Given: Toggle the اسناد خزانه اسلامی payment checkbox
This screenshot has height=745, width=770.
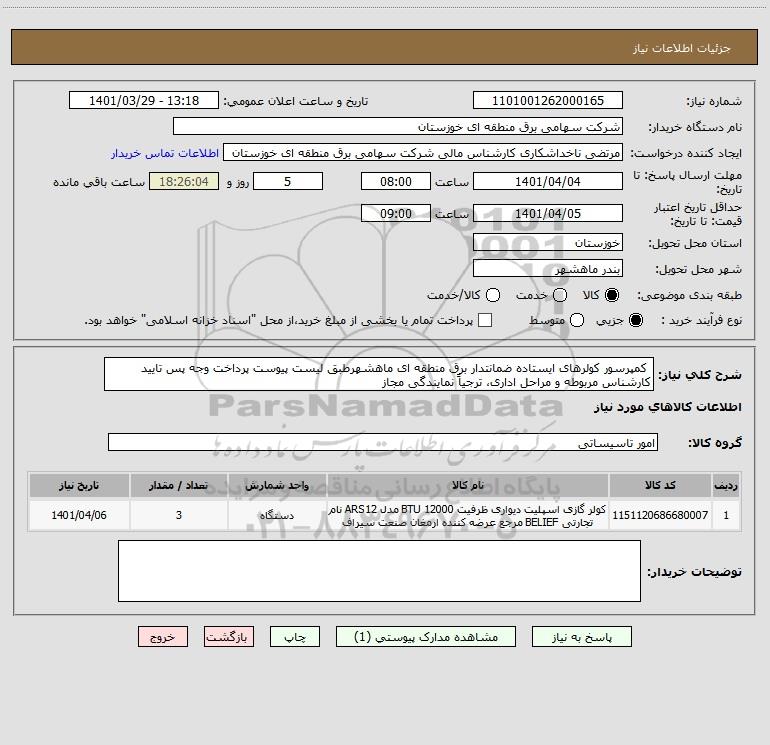Looking at the screenshot, I should [x=485, y=320].
